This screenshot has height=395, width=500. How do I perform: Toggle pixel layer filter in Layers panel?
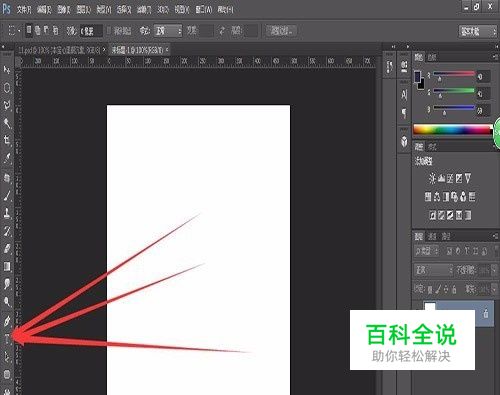click(x=449, y=251)
